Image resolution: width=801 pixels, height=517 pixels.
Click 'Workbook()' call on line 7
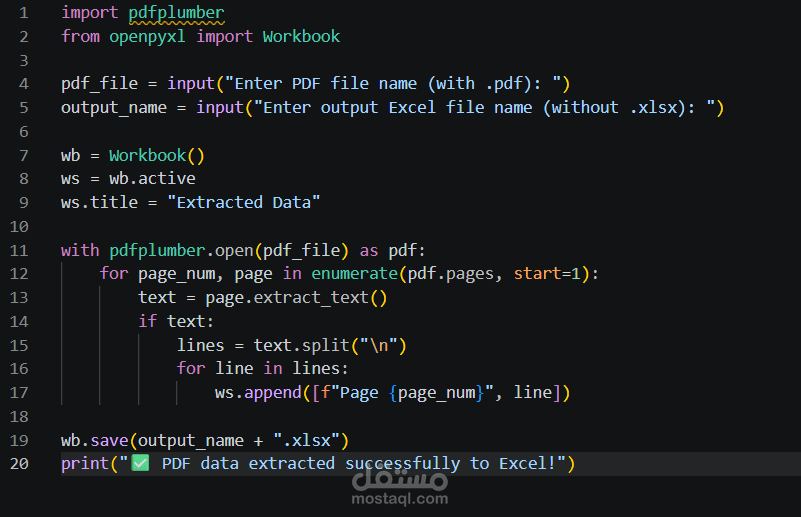(156, 155)
